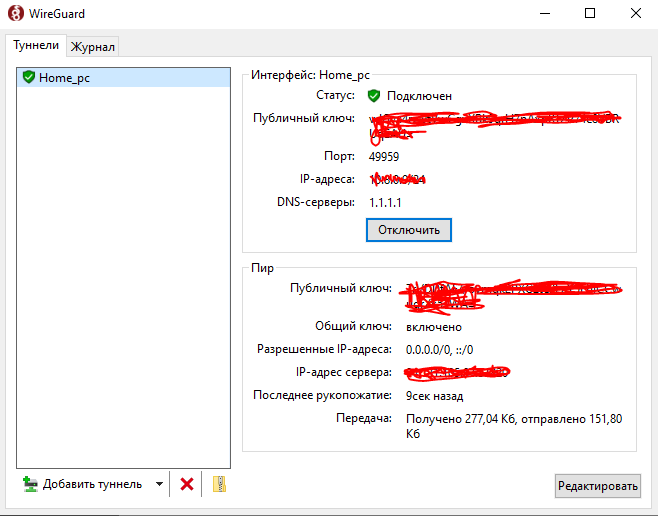Click the Разрешенные IP-адреса label
658x516 pixels.
[324, 349]
